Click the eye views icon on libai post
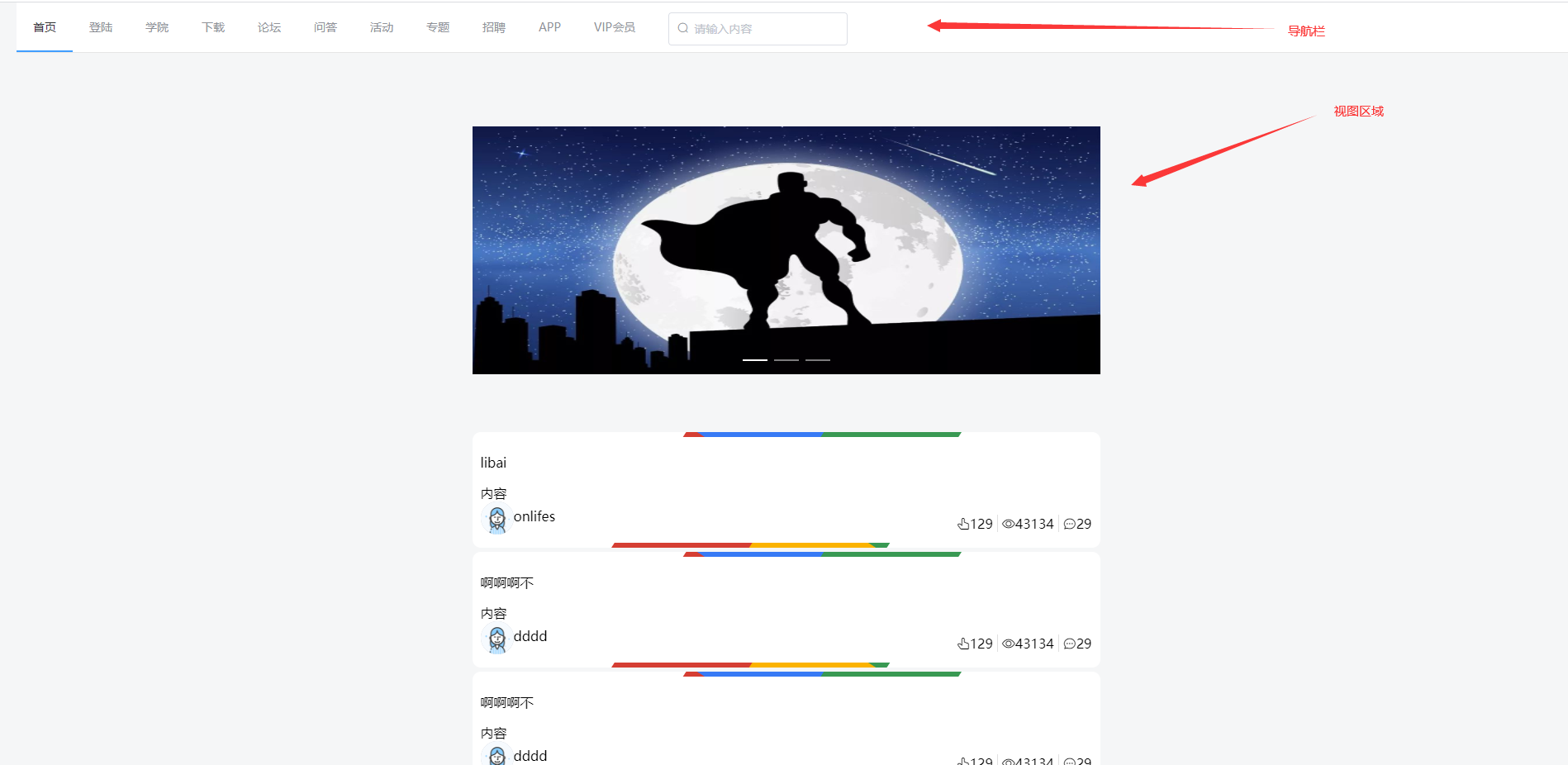This screenshot has height=765, width=1568. [x=1008, y=524]
